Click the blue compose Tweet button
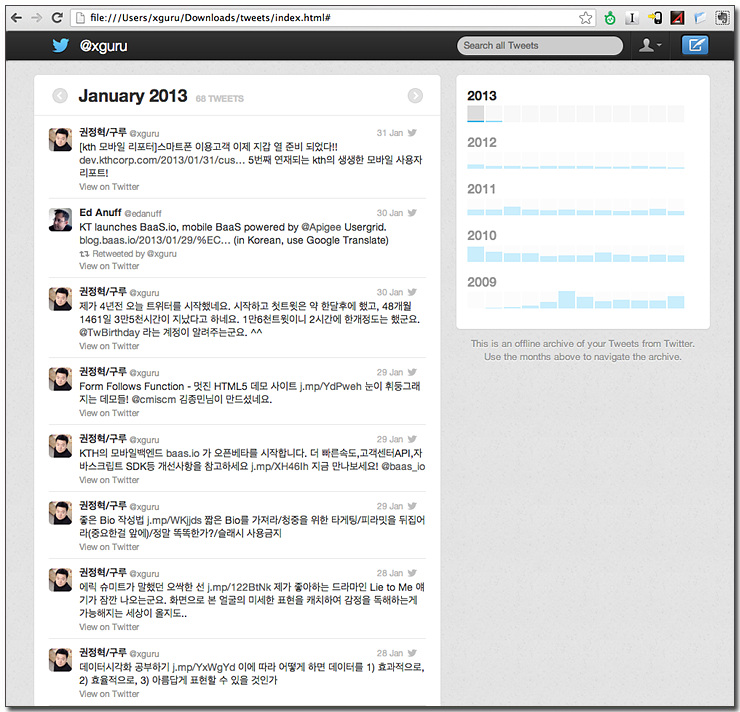Screen dimensions: 740x712 695,45
